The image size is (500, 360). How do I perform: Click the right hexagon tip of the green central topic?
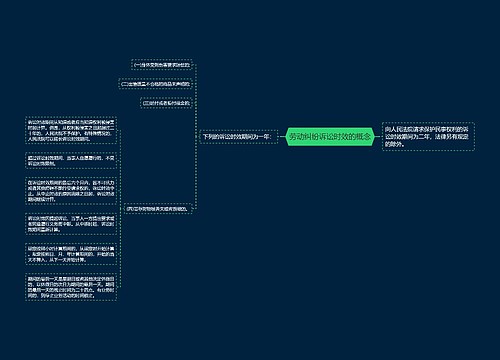pyautogui.click(x=374, y=137)
